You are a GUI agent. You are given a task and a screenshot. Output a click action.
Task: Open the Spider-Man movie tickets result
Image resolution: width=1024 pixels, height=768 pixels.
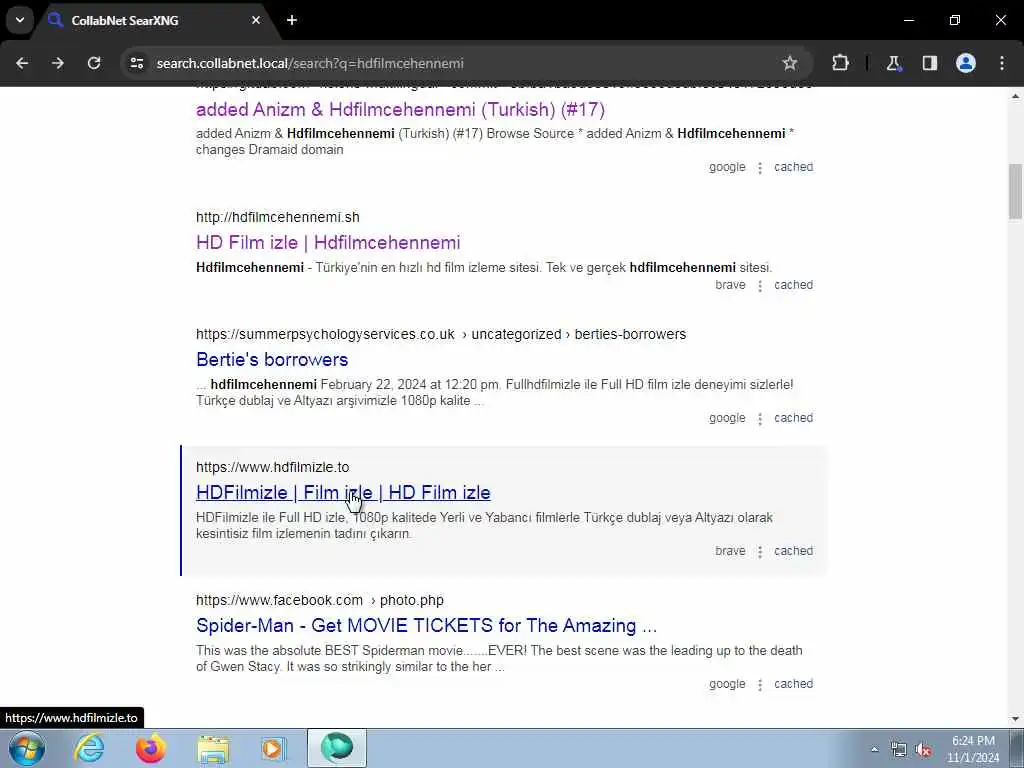426,626
